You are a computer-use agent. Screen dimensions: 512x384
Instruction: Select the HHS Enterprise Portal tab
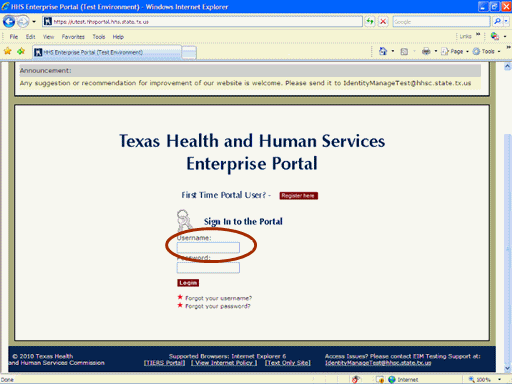[107, 52]
